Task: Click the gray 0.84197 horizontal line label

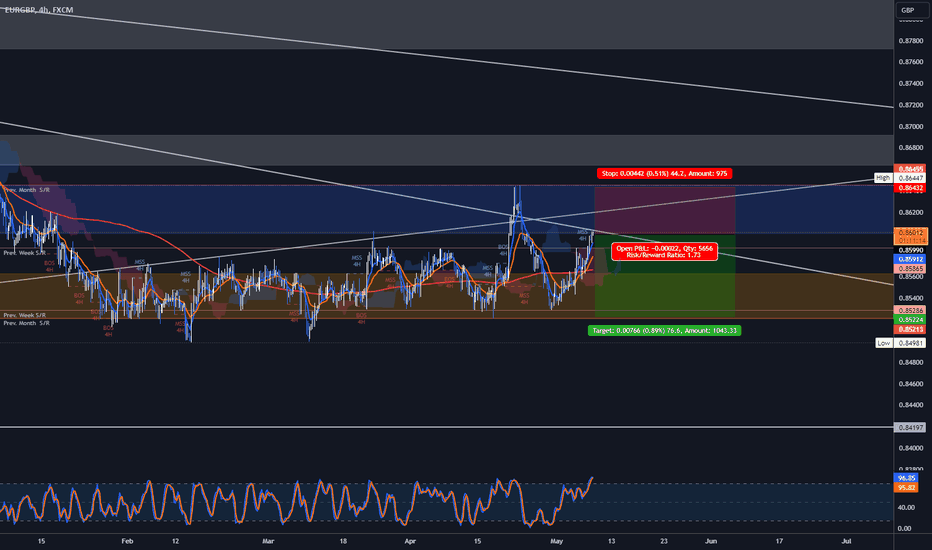Action: 911,428
